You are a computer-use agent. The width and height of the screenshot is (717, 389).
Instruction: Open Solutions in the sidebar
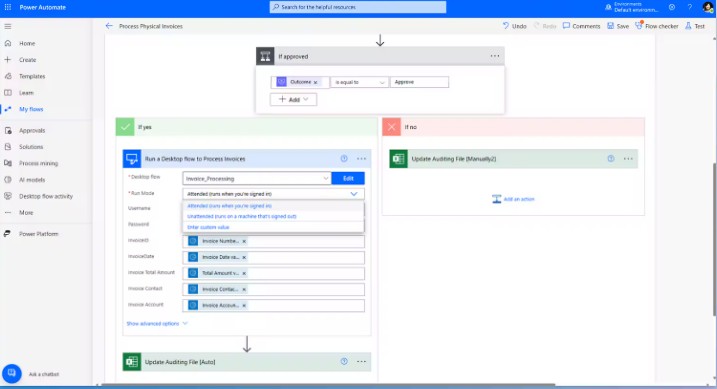pos(31,147)
